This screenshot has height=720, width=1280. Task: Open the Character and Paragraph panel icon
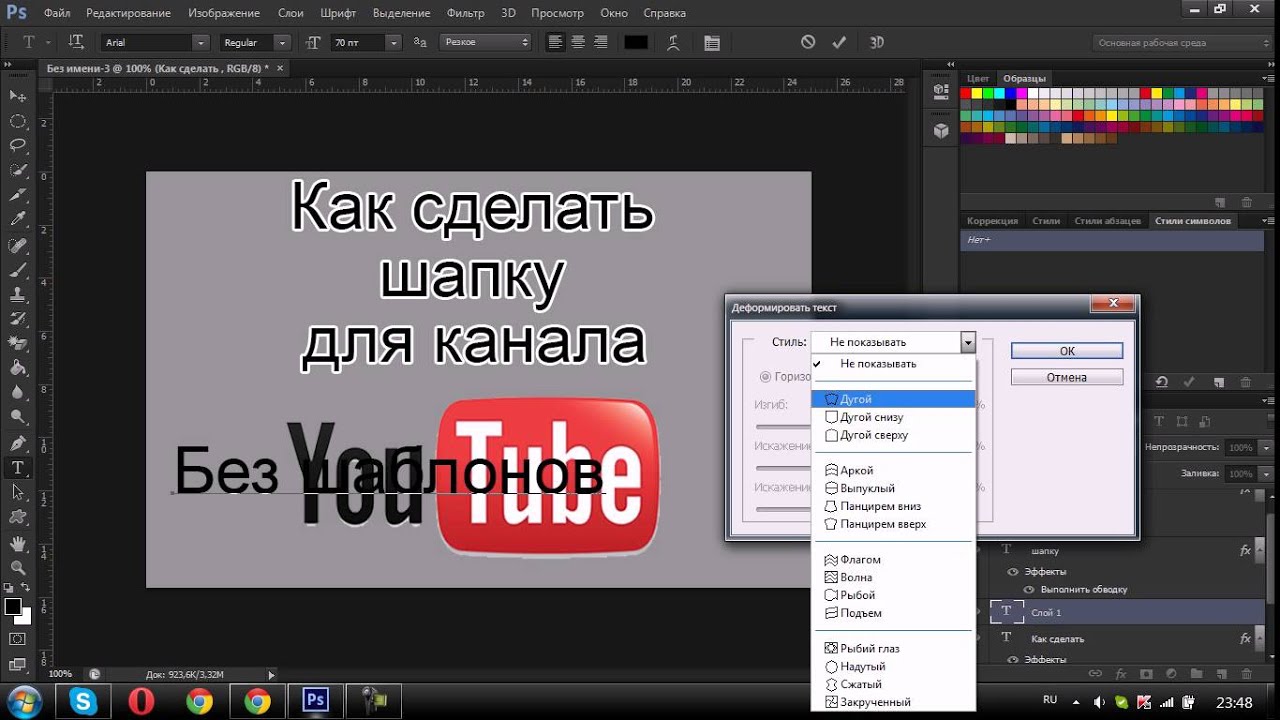[711, 43]
